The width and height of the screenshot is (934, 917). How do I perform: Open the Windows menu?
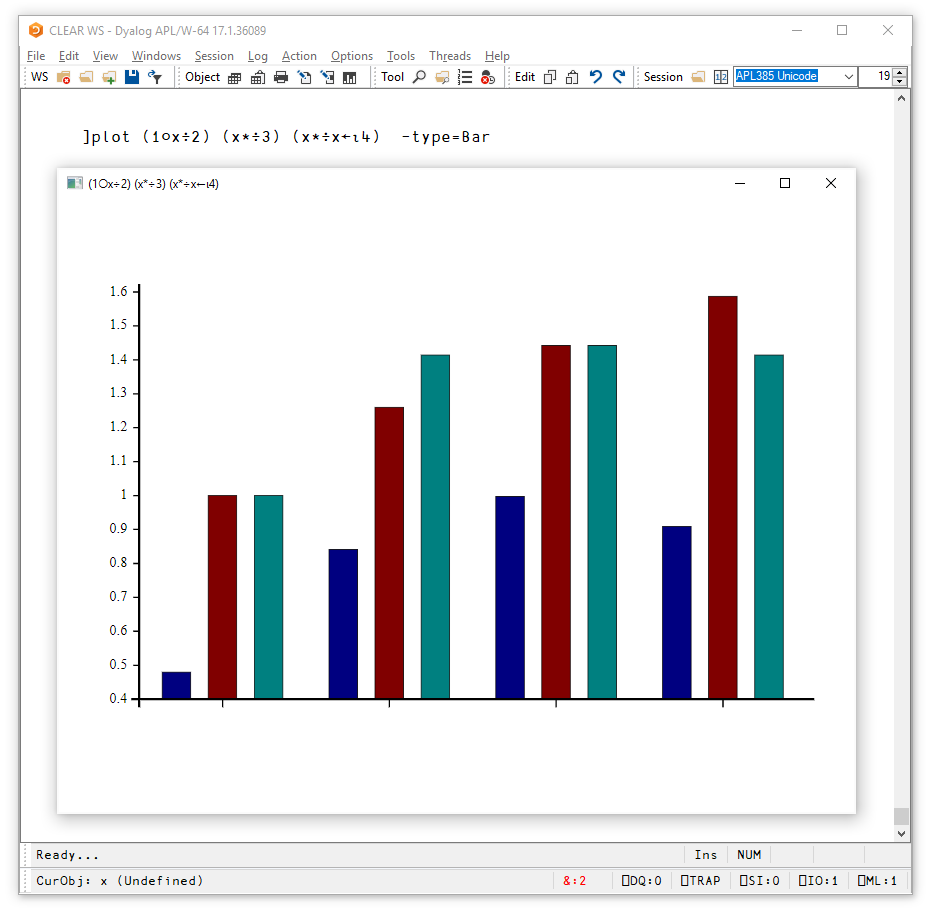pos(156,56)
